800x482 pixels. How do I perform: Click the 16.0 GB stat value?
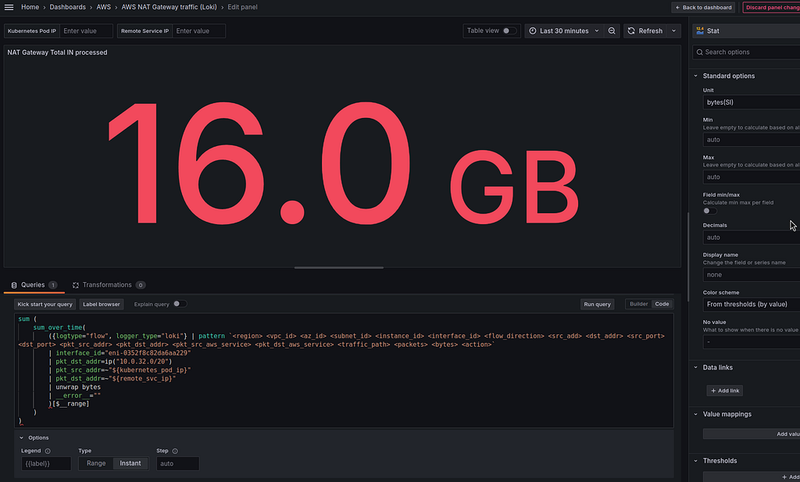click(x=343, y=162)
